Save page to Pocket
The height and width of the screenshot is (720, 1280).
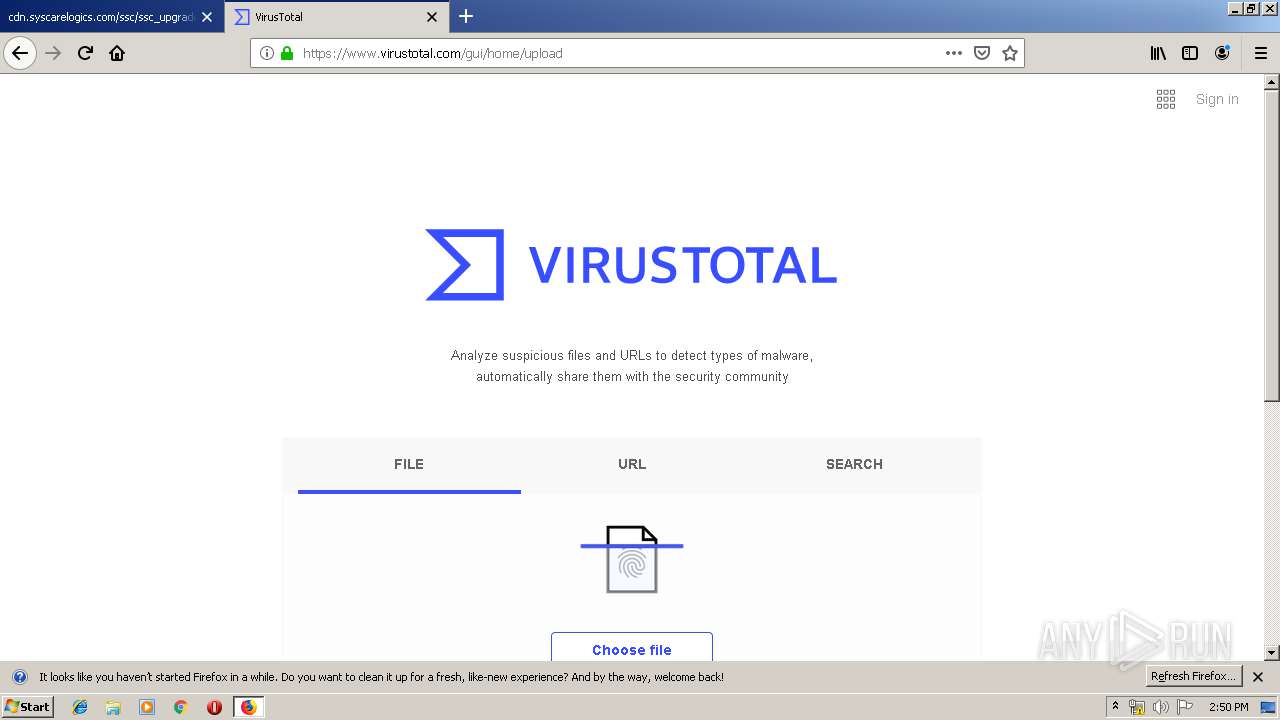[982, 53]
